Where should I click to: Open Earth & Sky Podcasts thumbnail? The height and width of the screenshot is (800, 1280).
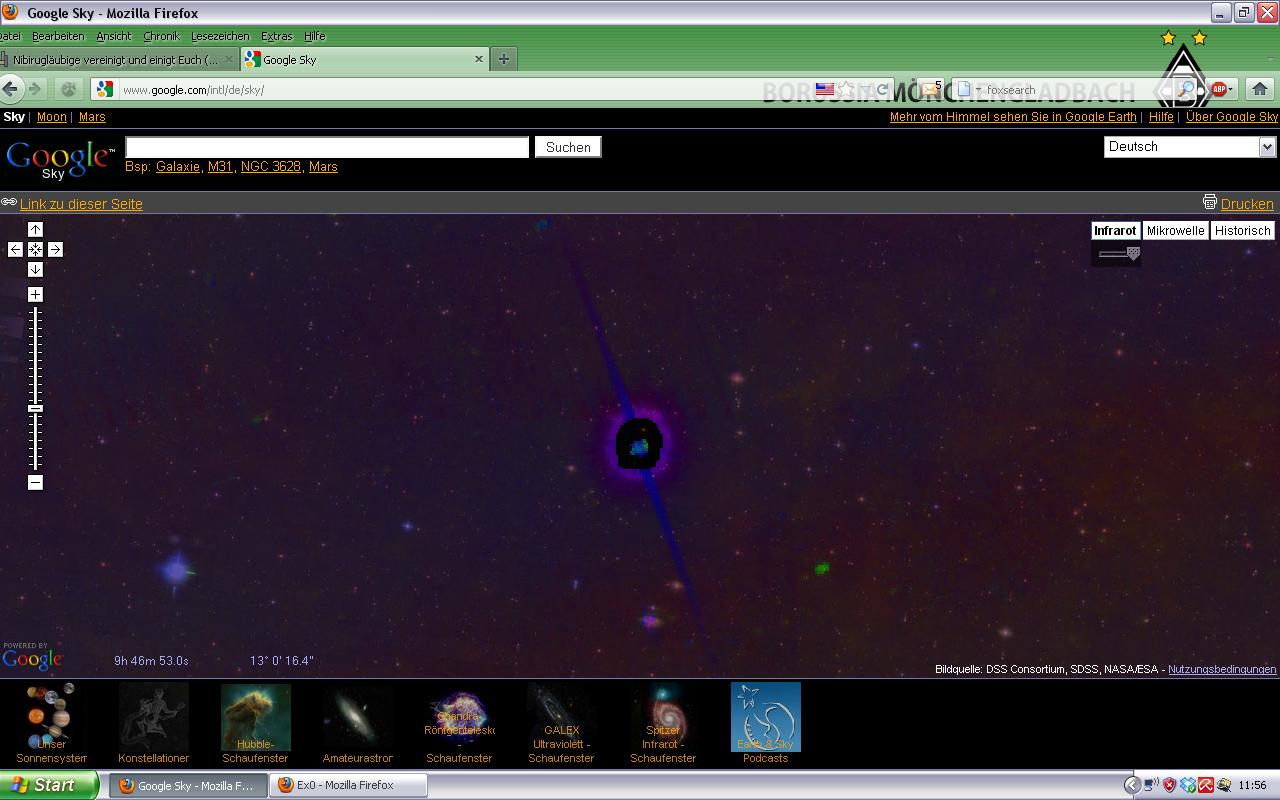point(766,723)
